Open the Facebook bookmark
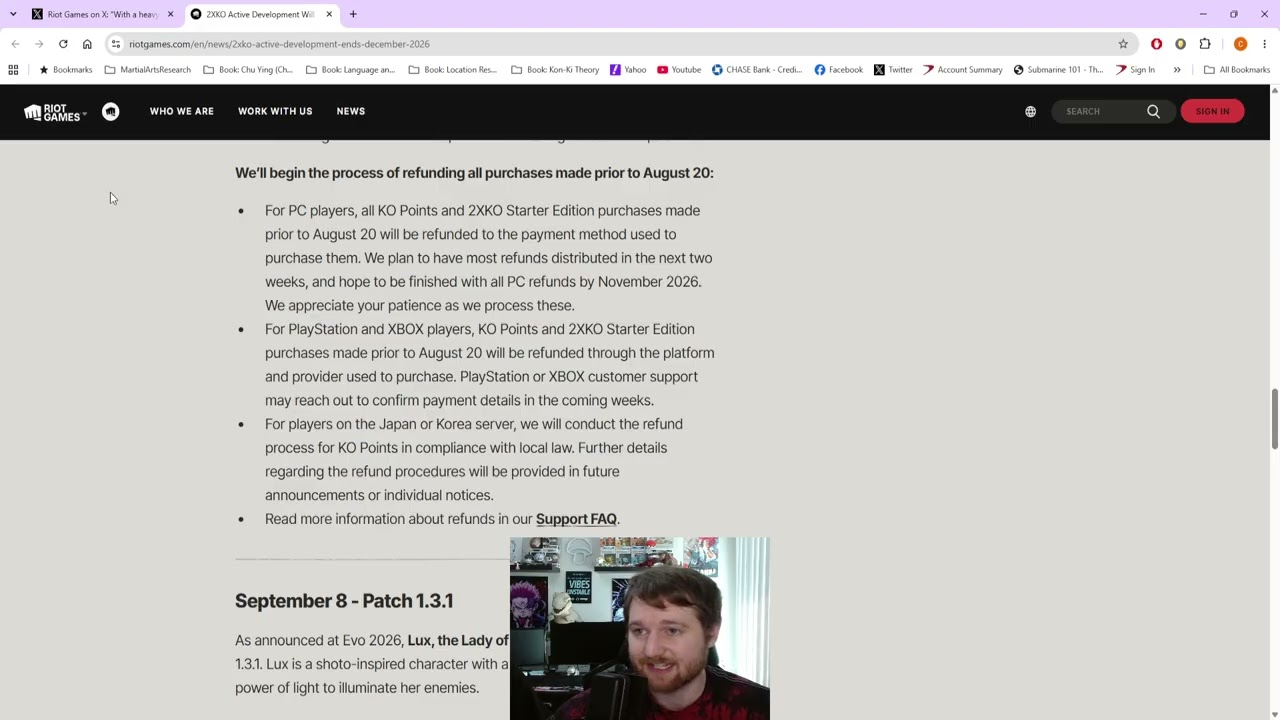1280x720 pixels. (838, 70)
